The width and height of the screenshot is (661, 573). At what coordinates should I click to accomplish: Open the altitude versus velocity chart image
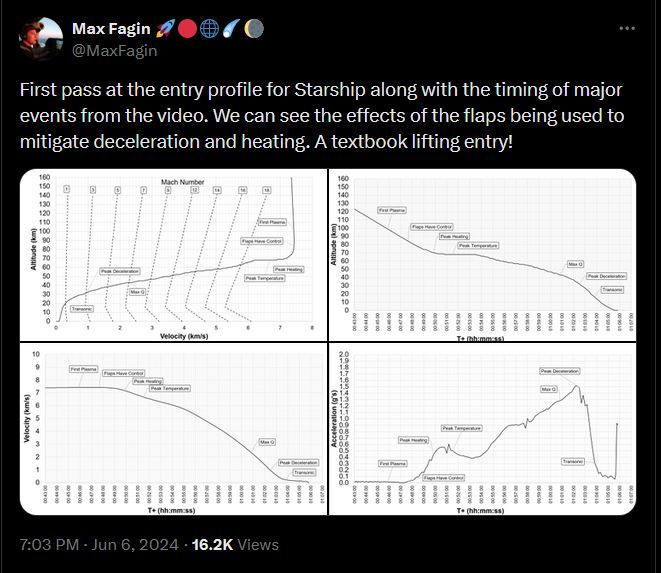(x=173, y=254)
